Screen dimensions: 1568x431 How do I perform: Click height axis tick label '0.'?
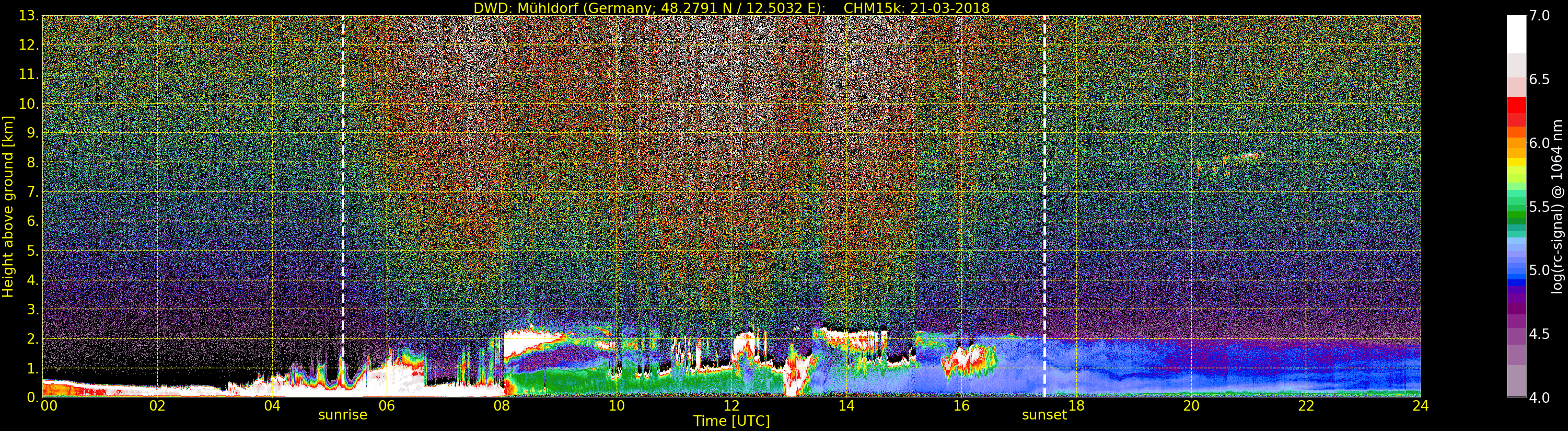(x=33, y=397)
